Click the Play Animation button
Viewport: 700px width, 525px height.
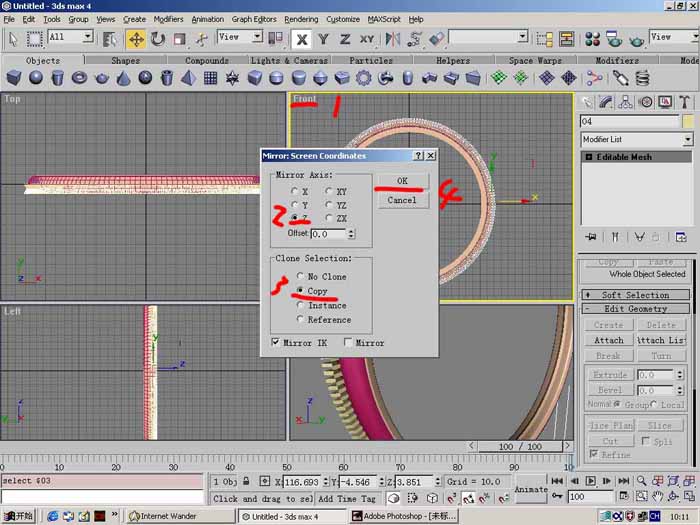coord(590,481)
